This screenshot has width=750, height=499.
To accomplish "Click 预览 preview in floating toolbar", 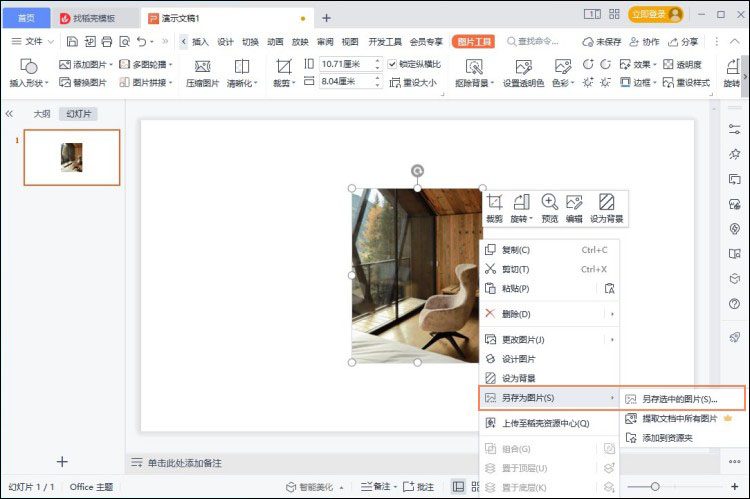I will [550, 209].
